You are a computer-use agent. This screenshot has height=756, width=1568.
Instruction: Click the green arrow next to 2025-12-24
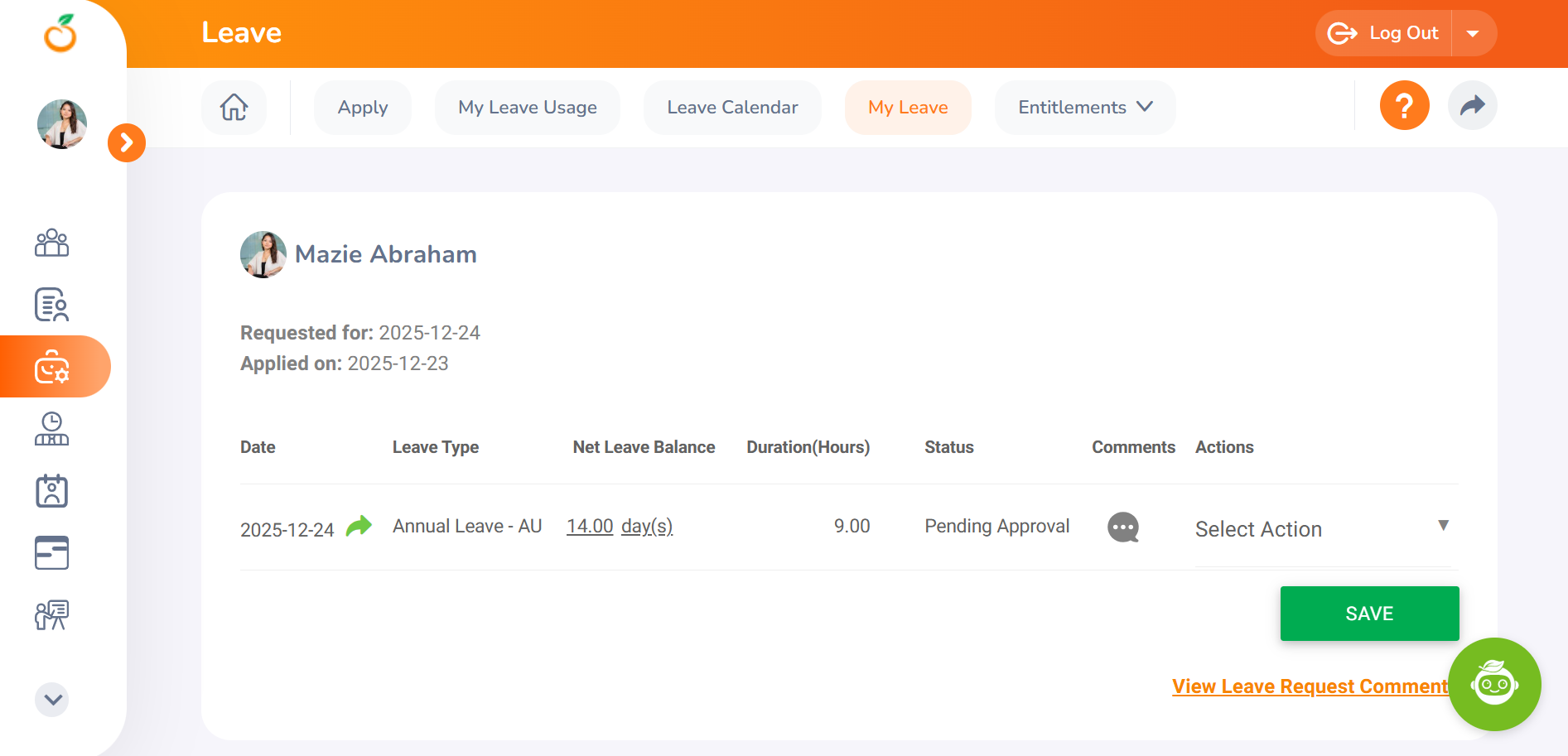point(359,527)
